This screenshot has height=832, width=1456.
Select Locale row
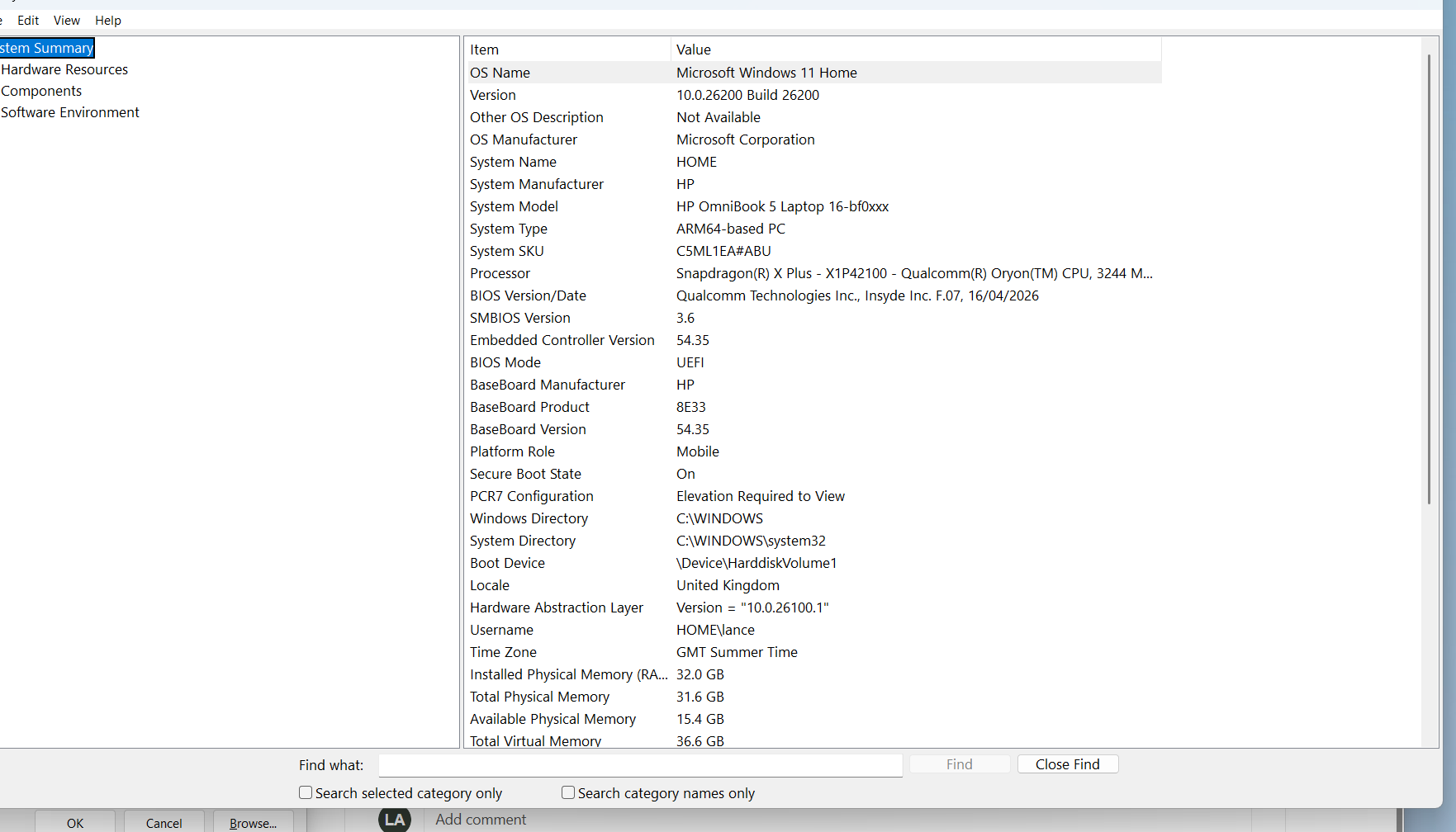click(x=814, y=585)
